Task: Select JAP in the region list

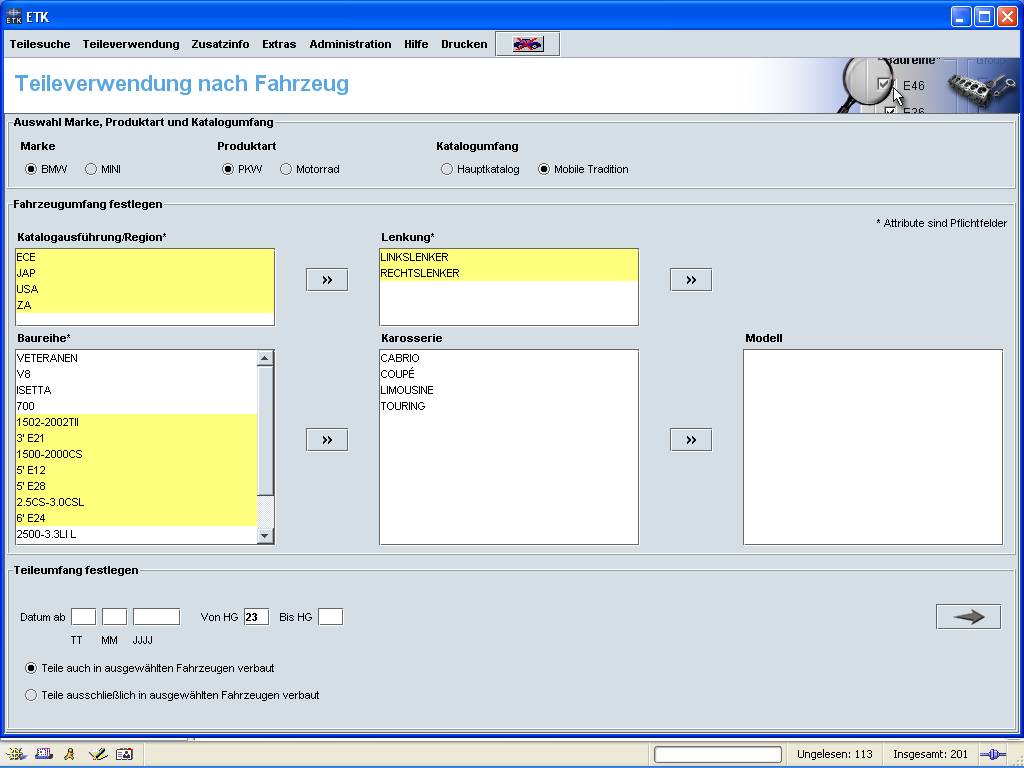Action: (144, 273)
